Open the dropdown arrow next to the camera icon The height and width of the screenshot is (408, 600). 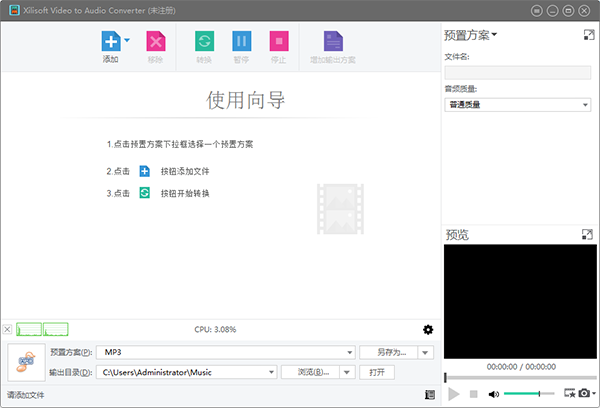point(594,393)
